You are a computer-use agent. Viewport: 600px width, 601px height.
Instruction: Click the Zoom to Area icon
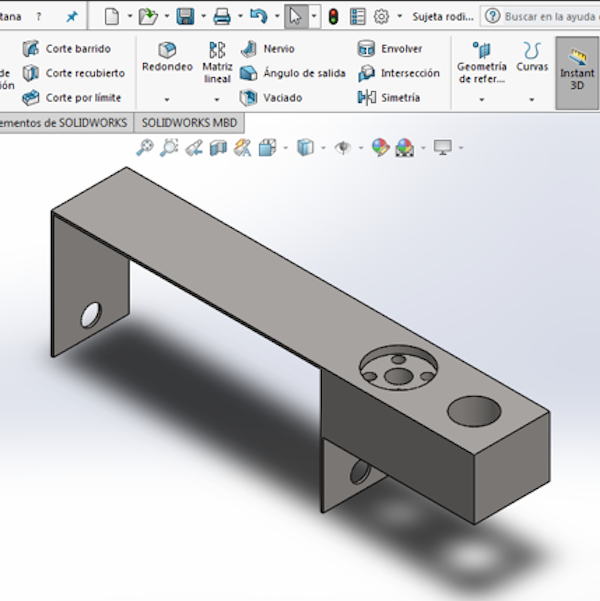tap(169, 148)
